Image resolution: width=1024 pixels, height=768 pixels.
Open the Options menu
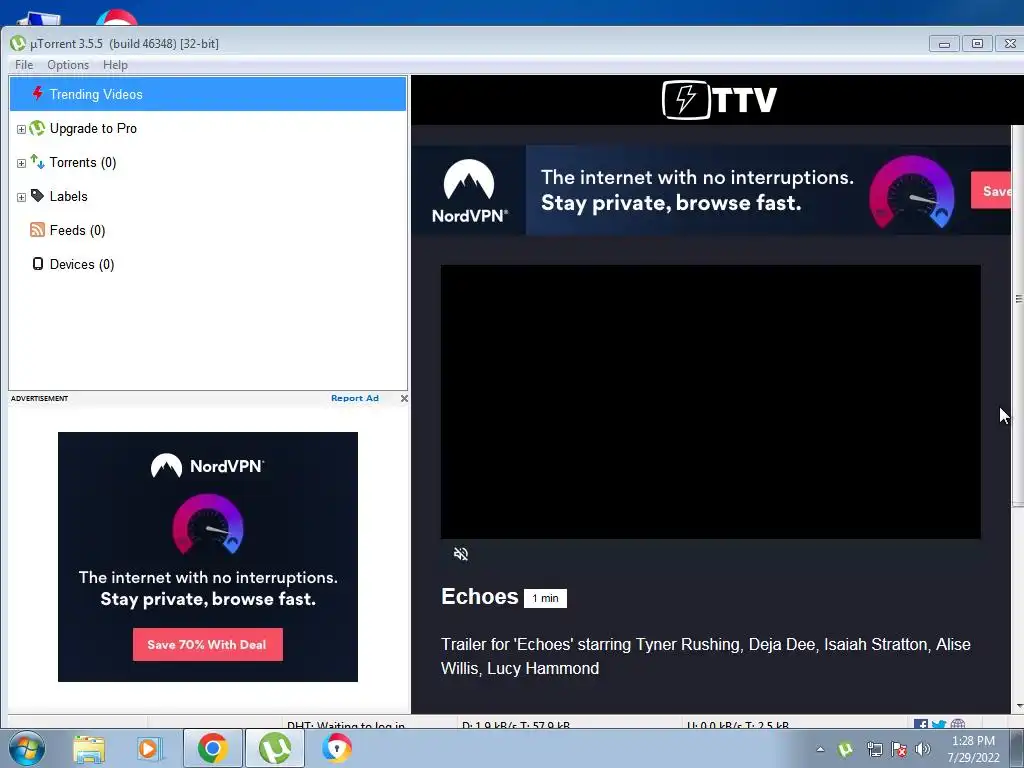click(x=68, y=65)
